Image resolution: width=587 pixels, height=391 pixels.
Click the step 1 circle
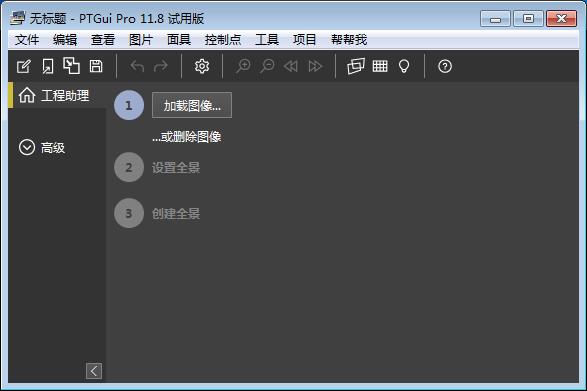tap(129, 105)
